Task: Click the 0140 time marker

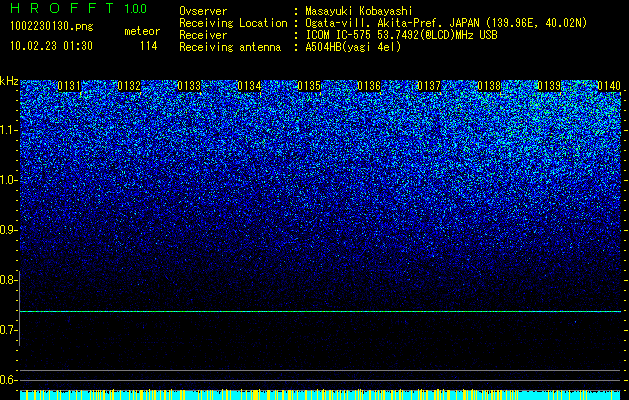Action: [x=609, y=86]
